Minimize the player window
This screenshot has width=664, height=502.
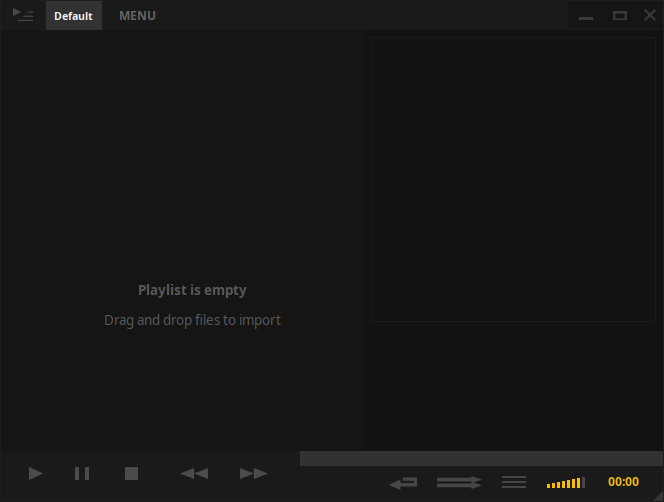pos(587,16)
